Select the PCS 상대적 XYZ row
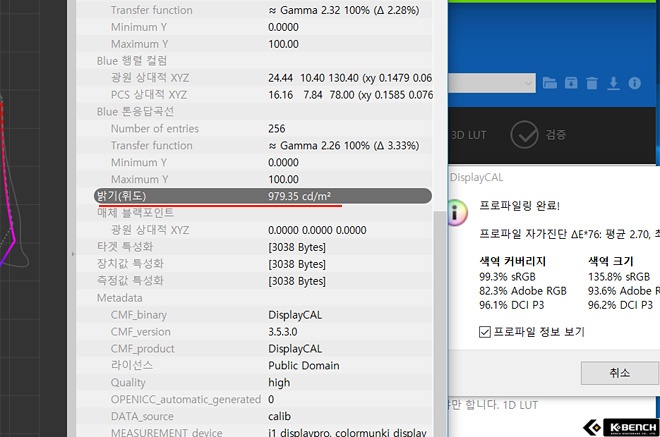The width and height of the screenshot is (660, 437). [x=254, y=95]
